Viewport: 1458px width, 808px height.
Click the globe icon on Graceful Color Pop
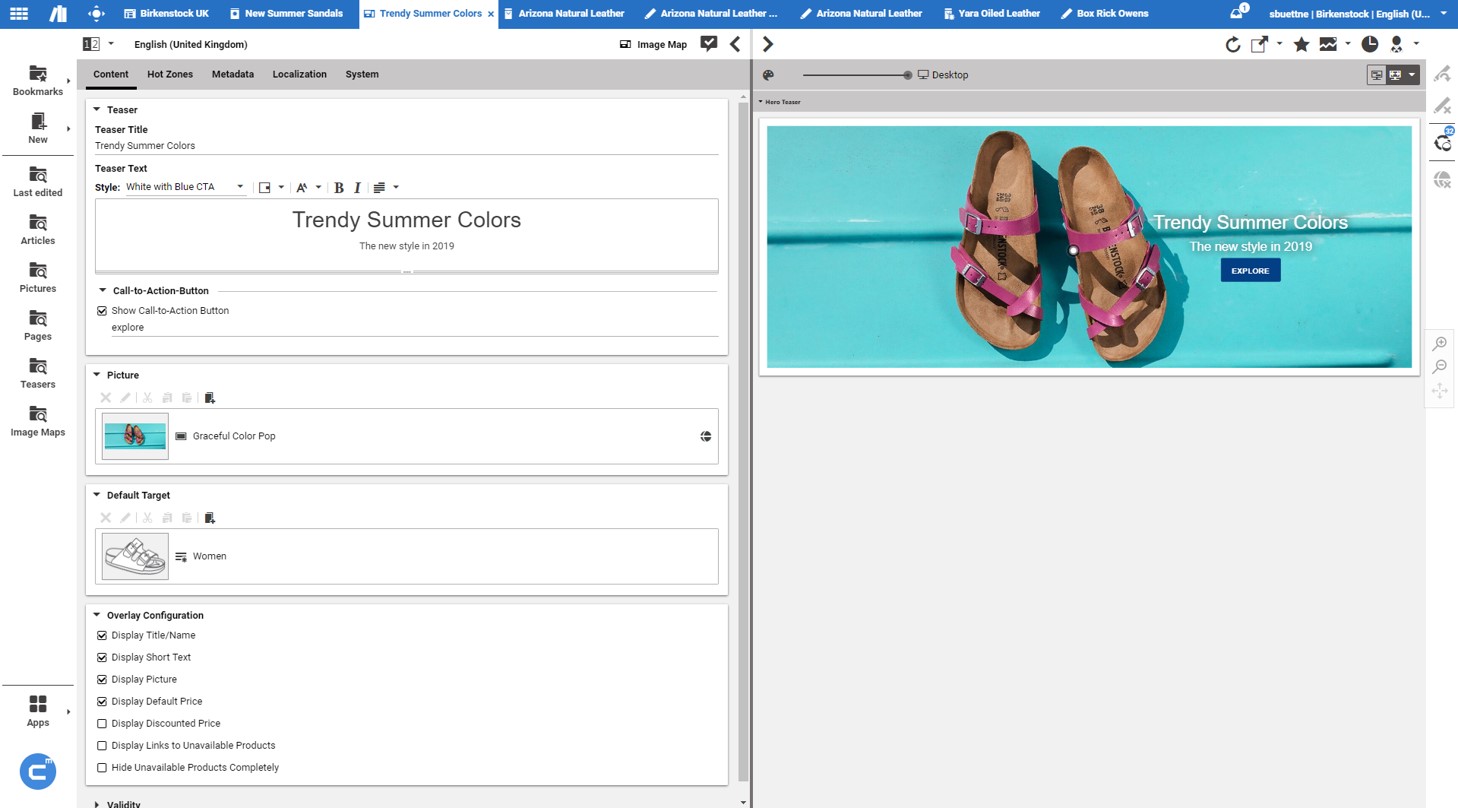point(706,436)
